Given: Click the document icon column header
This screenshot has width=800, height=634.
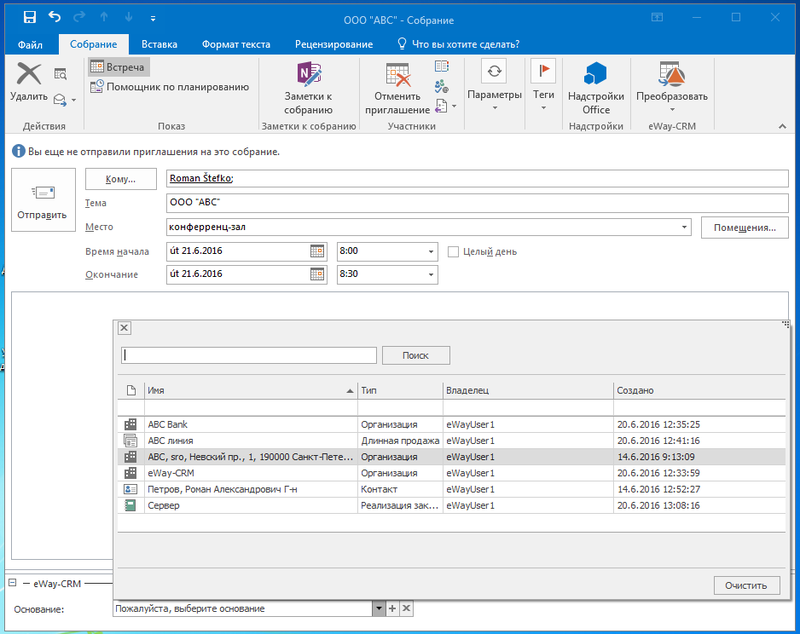Looking at the screenshot, I should point(131,390).
